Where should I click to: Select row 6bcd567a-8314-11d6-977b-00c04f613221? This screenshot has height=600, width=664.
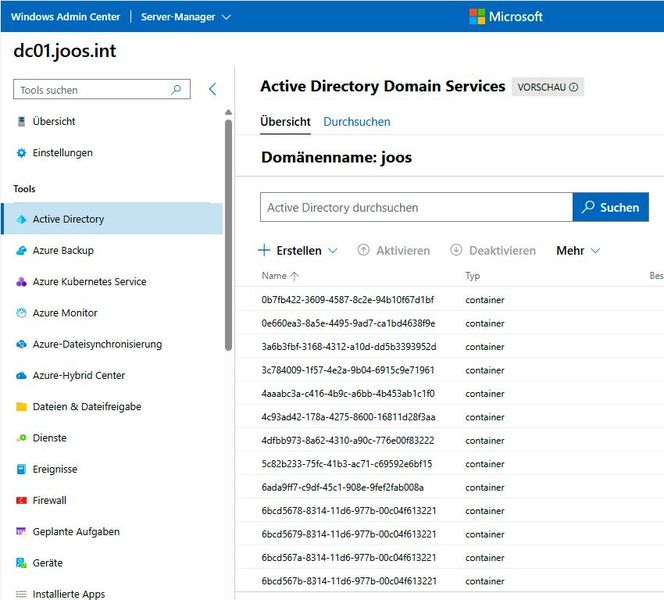pos(450,558)
